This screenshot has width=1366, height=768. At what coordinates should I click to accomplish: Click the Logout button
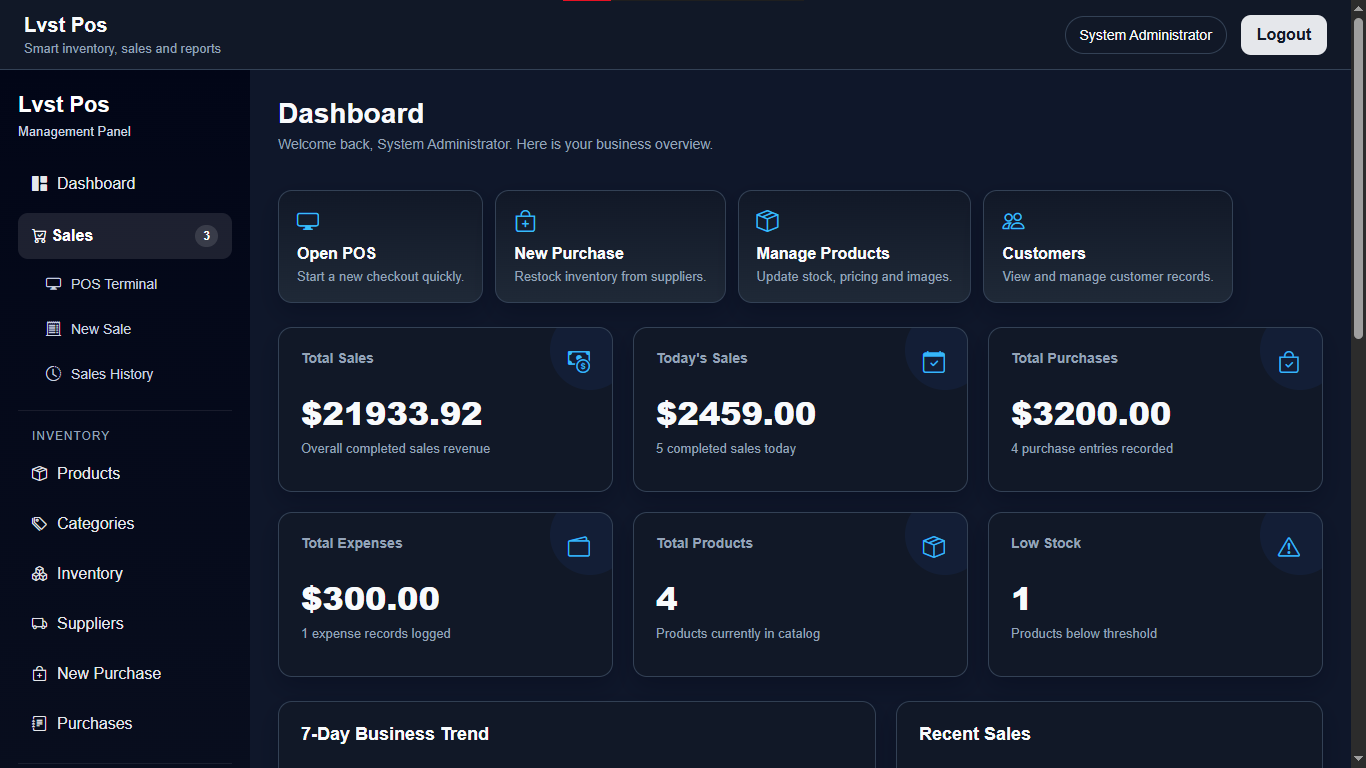[x=1284, y=35]
